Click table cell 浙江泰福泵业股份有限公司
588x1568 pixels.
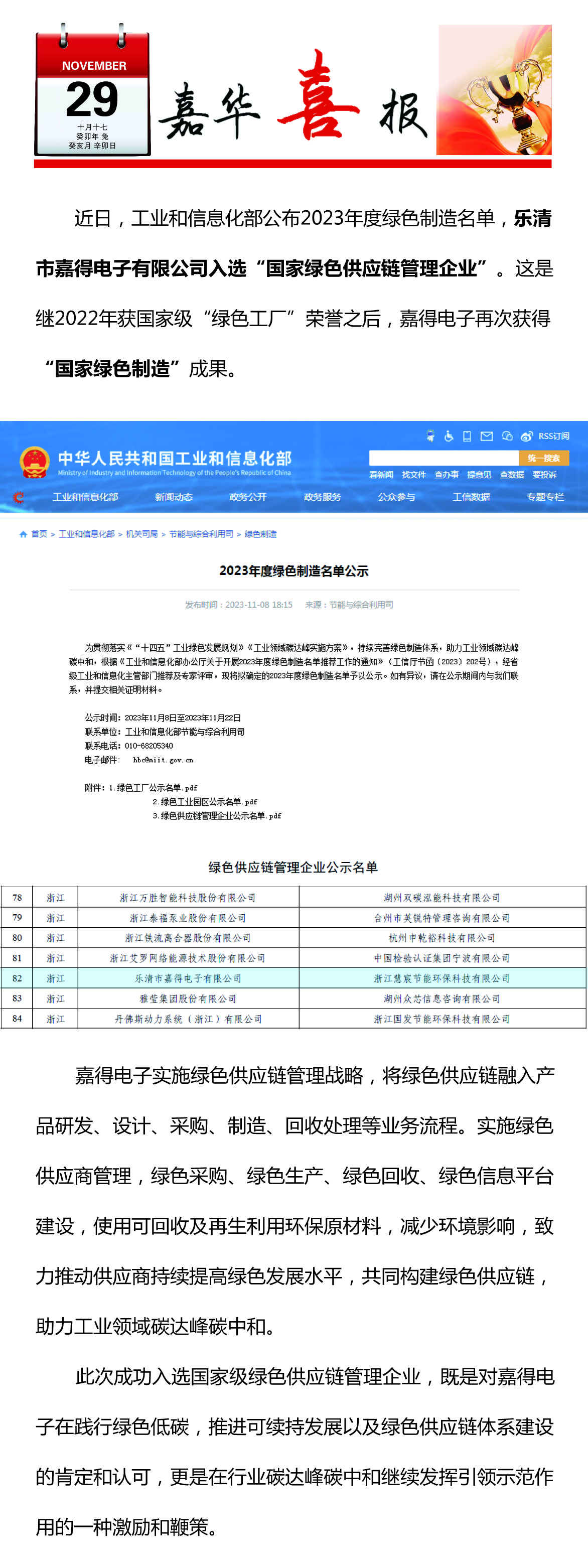coord(188,918)
